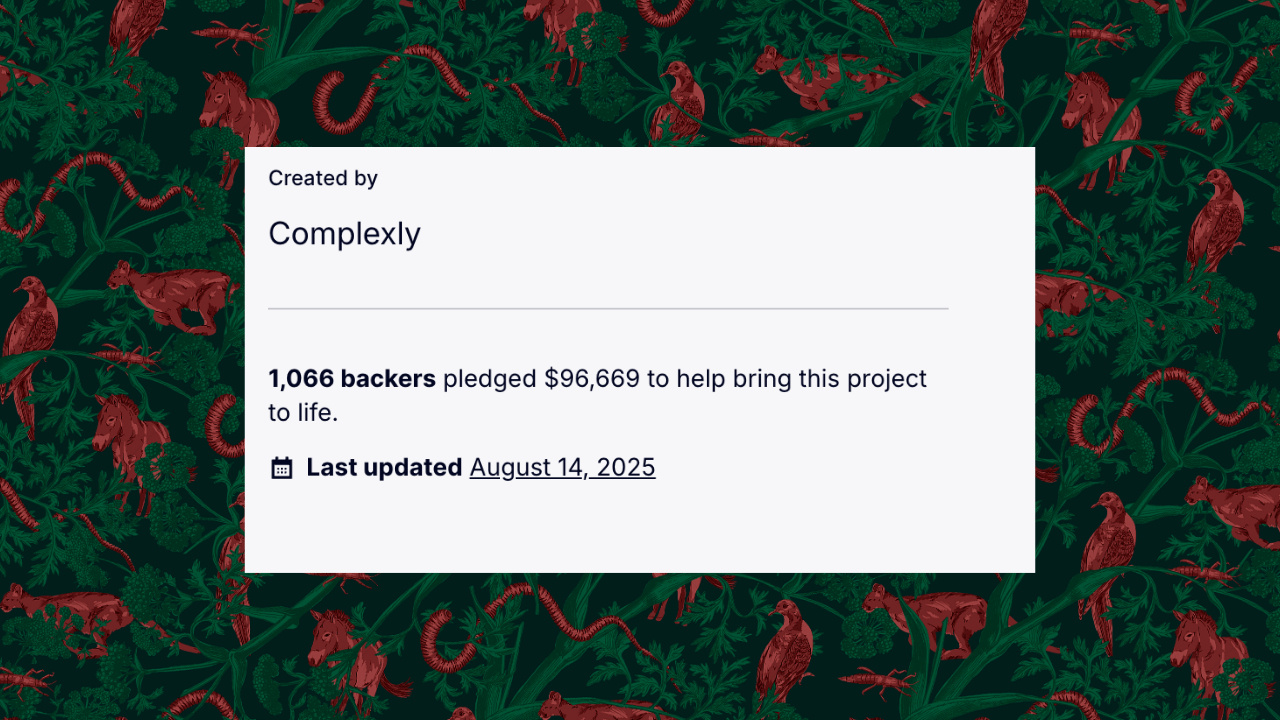Open the August 14, 2025 update link

[x=562, y=467]
